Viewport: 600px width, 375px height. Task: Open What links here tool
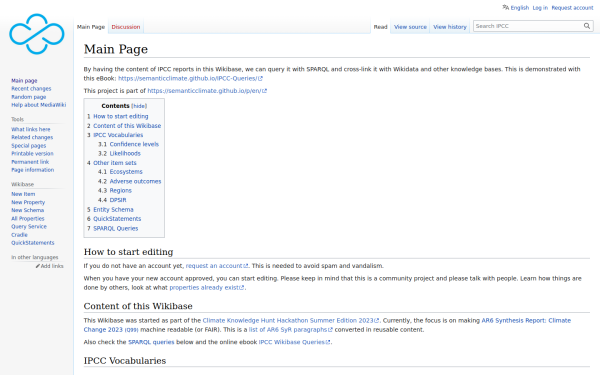31,129
